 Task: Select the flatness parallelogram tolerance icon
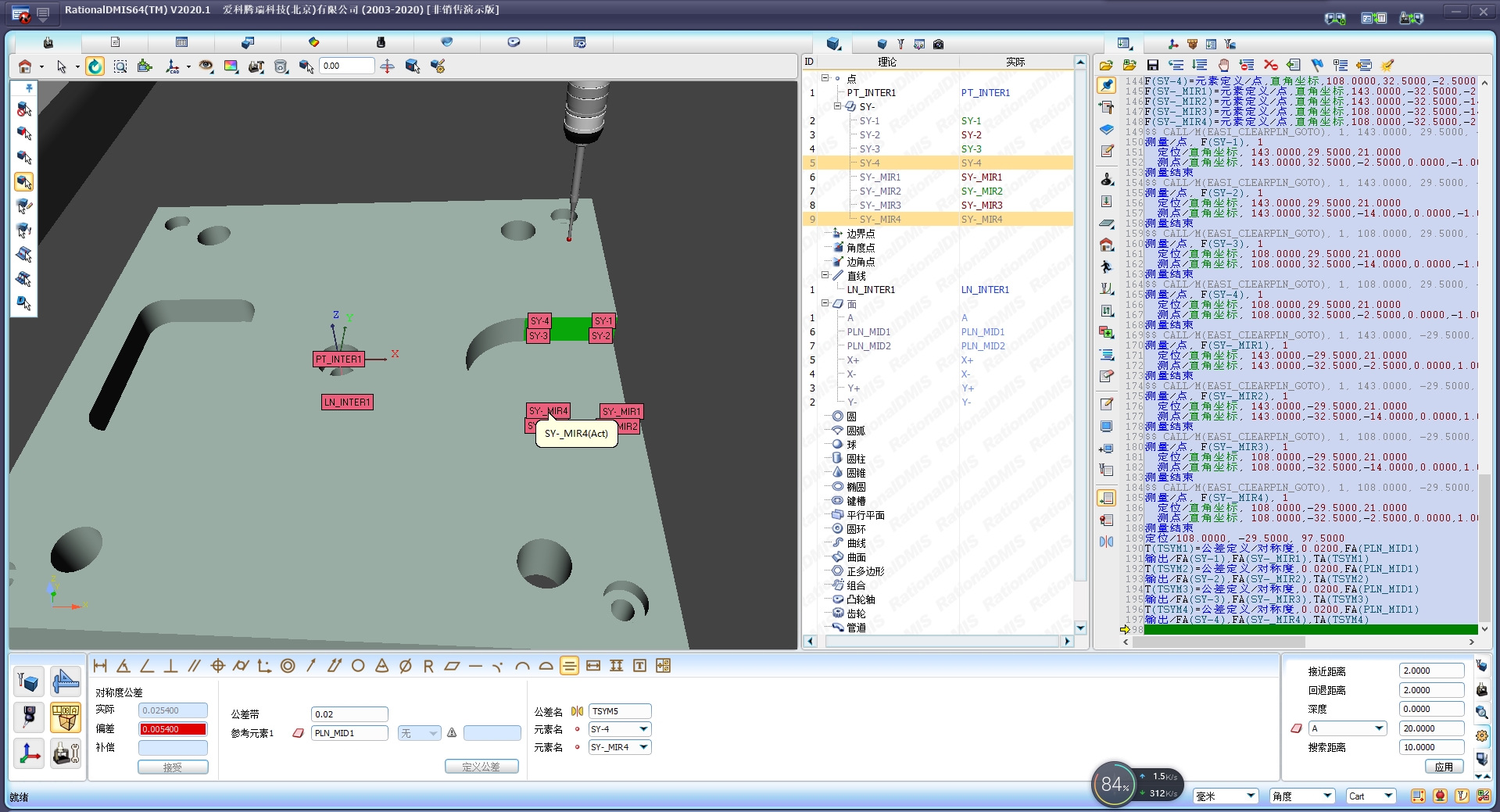pos(452,666)
